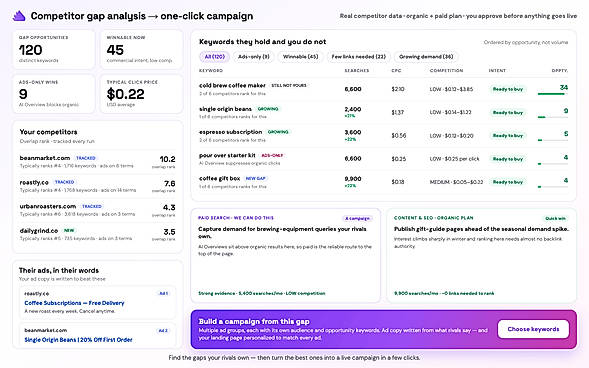Open the Typical Click Price $0.22 card
The width and height of the screenshot is (589, 368).
[141, 94]
